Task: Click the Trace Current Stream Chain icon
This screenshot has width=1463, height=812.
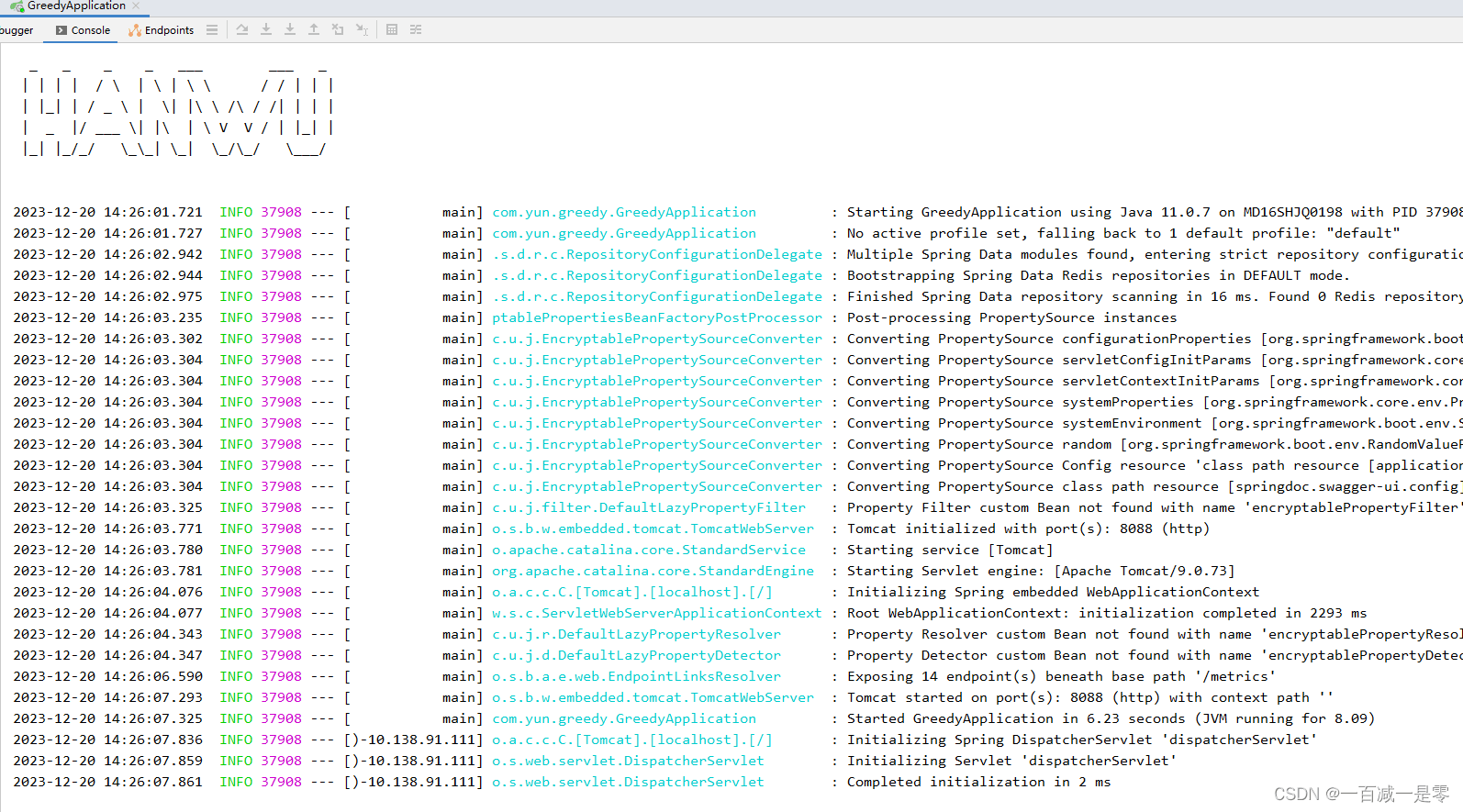Action: point(416,30)
